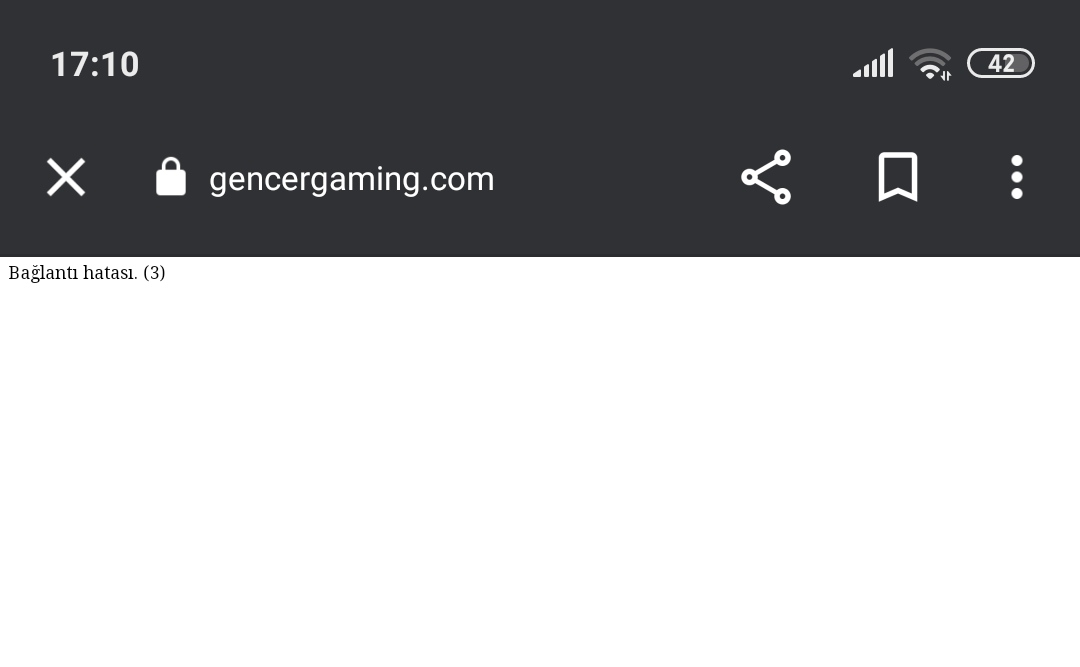
Task: Click the "(3)" error code text
Action: tap(154, 273)
